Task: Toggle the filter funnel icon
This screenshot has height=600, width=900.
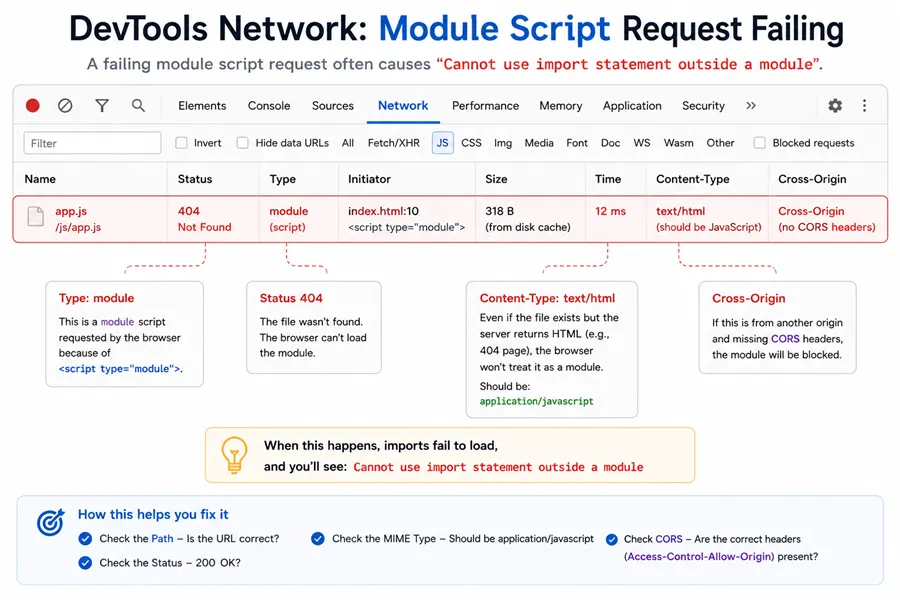Action: (x=102, y=106)
